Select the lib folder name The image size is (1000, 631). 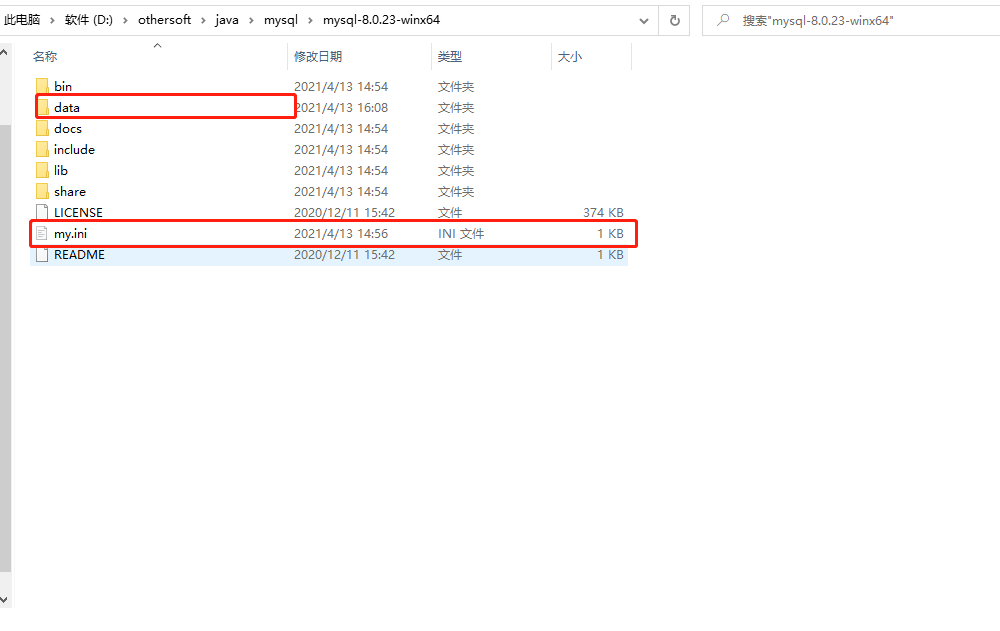click(61, 170)
